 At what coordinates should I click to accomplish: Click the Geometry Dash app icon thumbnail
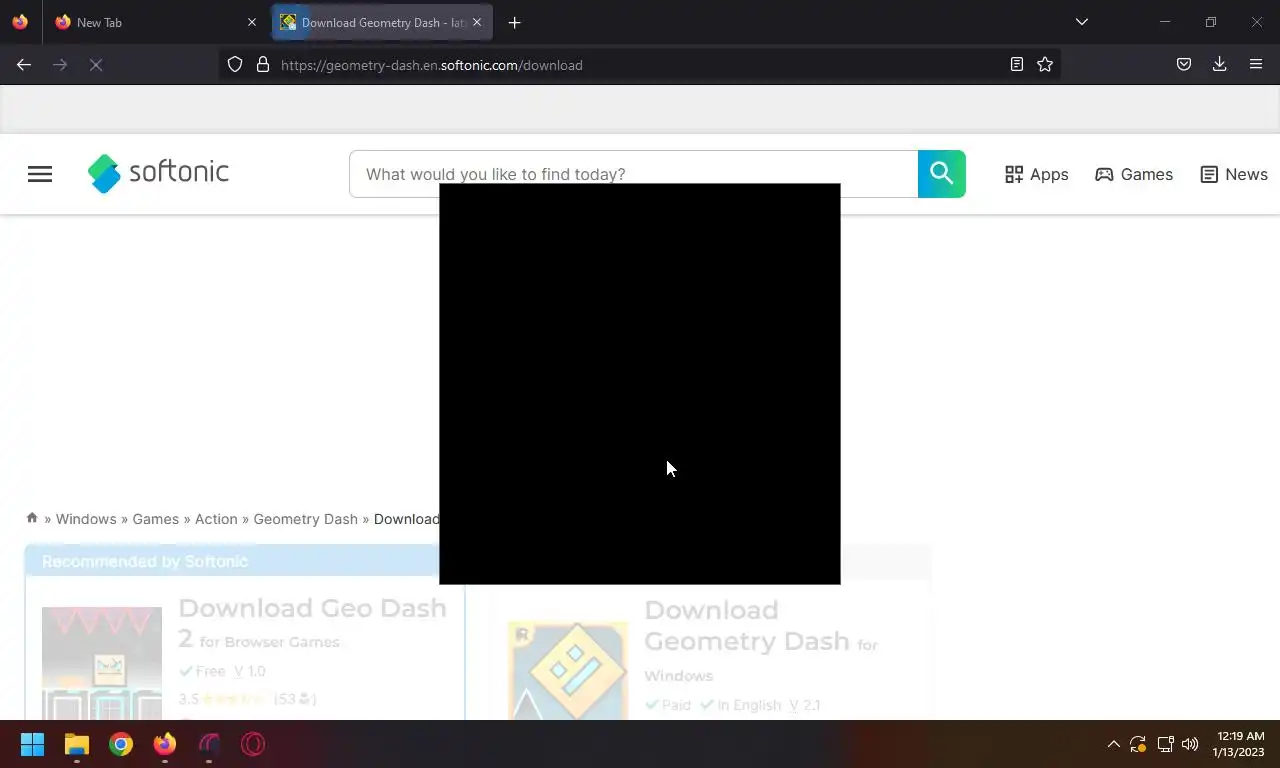coord(568,670)
